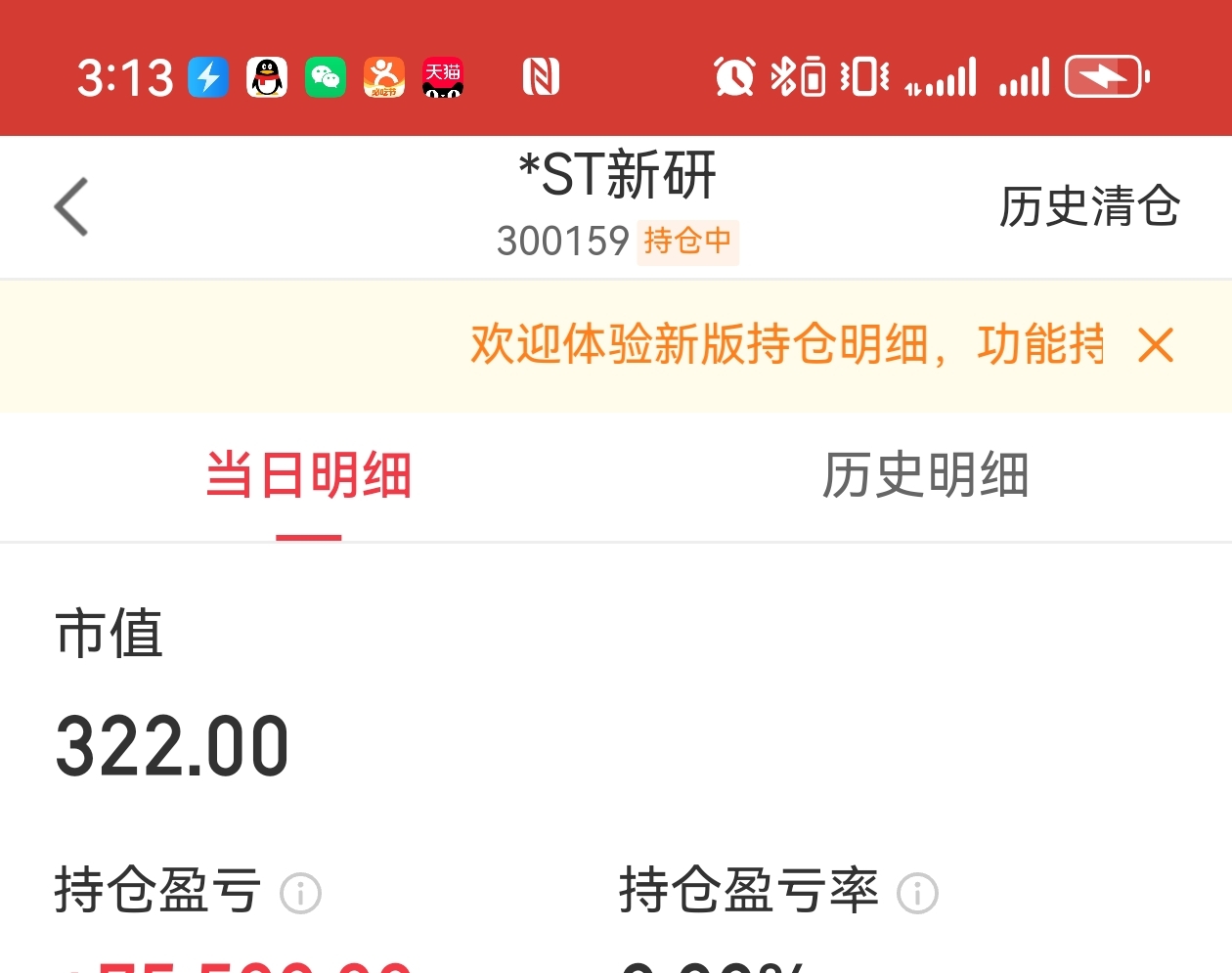Tap the blue lightning bolt notification icon
This screenshot has height=973, width=1232.
[208, 77]
